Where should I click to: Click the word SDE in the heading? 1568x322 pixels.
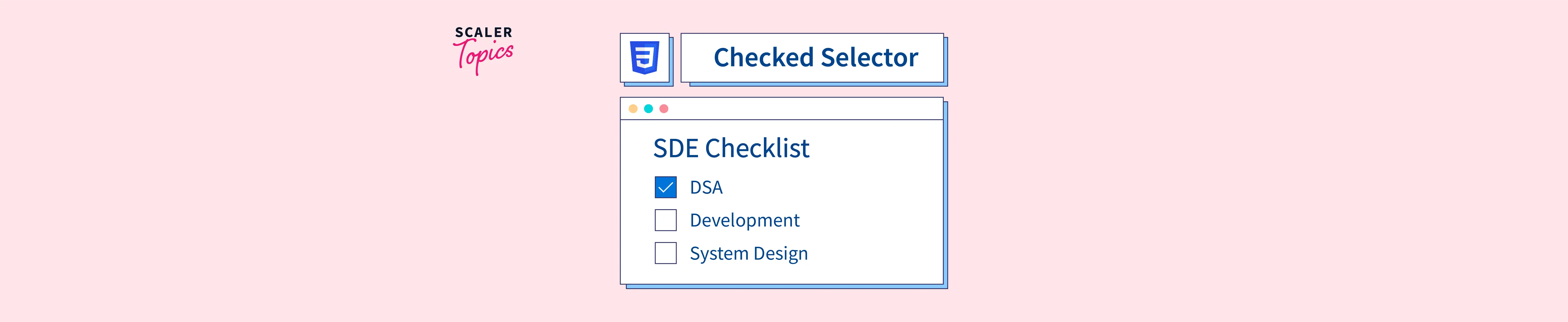(x=676, y=148)
